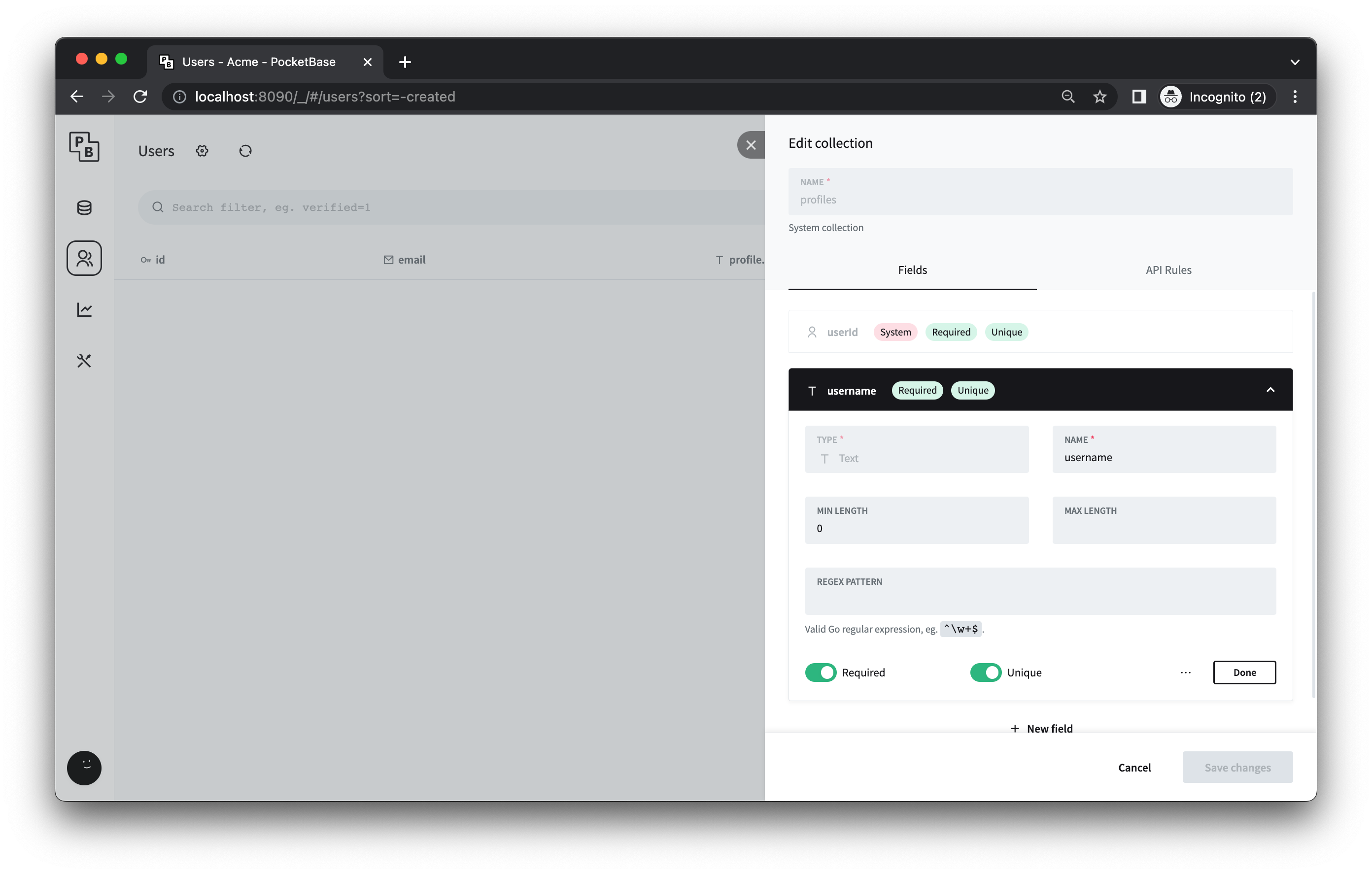The height and width of the screenshot is (874, 1372).
Task: Bookmark this page with star icon
Action: tap(1099, 96)
